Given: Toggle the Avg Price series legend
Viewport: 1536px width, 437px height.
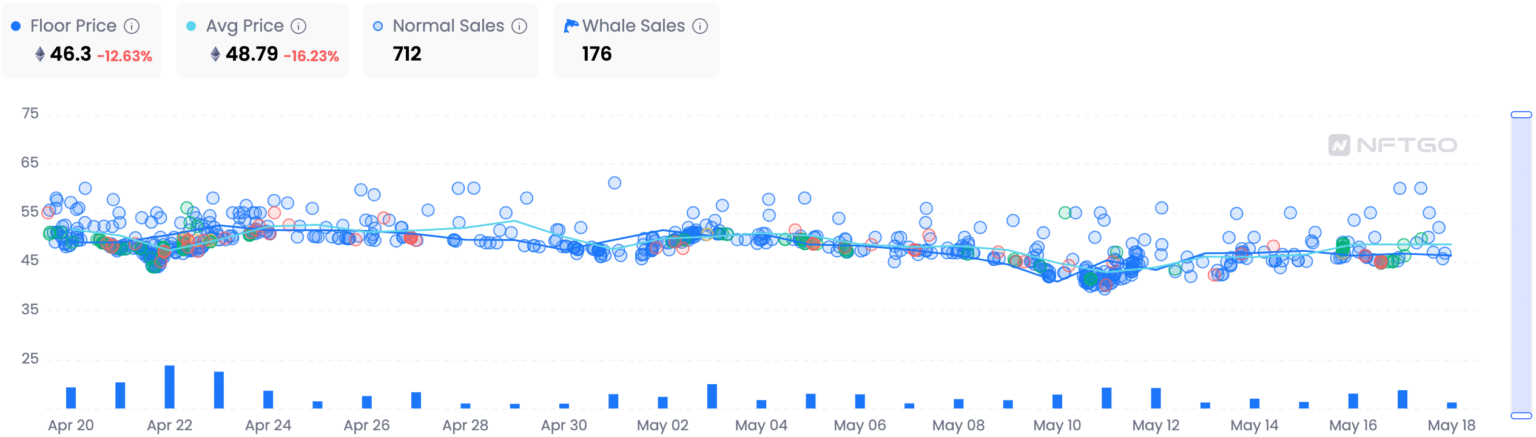Looking at the screenshot, I should [x=241, y=26].
